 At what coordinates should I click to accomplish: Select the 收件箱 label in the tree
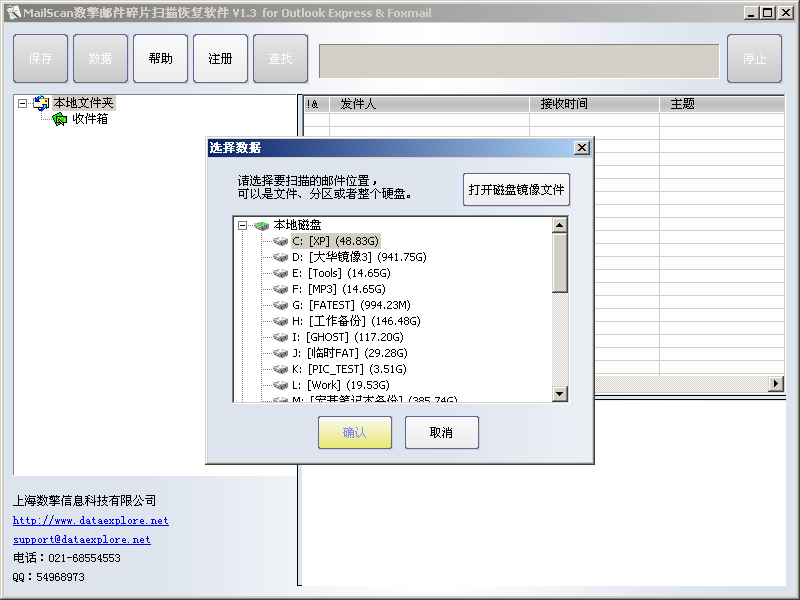(90, 119)
